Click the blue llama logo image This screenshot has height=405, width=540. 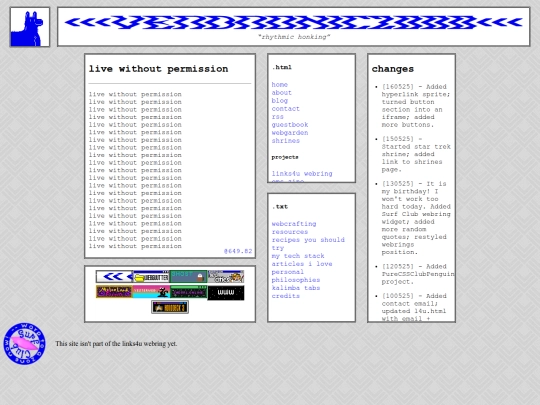30,27
